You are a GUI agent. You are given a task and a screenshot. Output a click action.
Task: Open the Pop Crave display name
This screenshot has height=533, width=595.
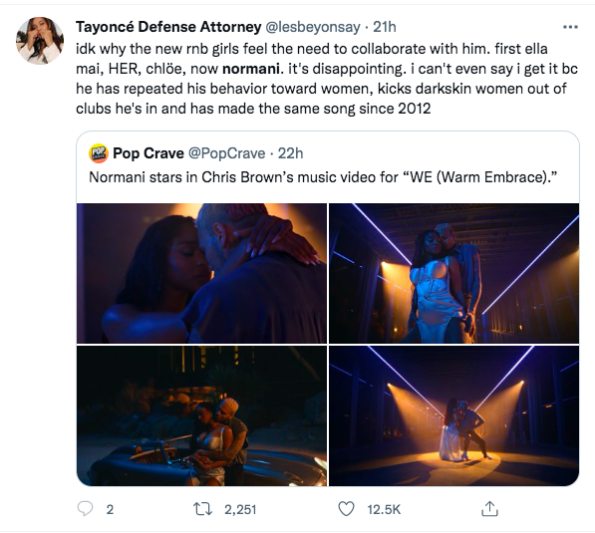[148, 153]
